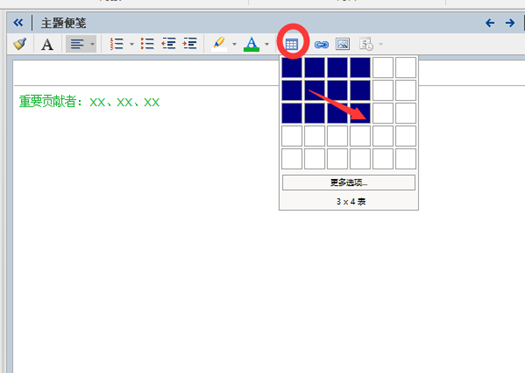The width and height of the screenshot is (525, 373).
Task: Apply bulleted list formatting
Action: [147, 44]
